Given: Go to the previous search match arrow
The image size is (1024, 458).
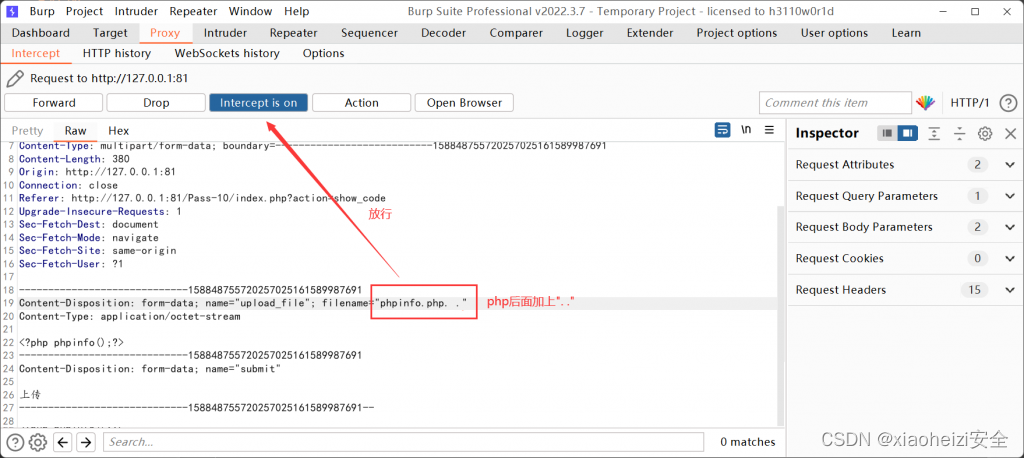Looking at the screenshot, I should coord(63,442).
